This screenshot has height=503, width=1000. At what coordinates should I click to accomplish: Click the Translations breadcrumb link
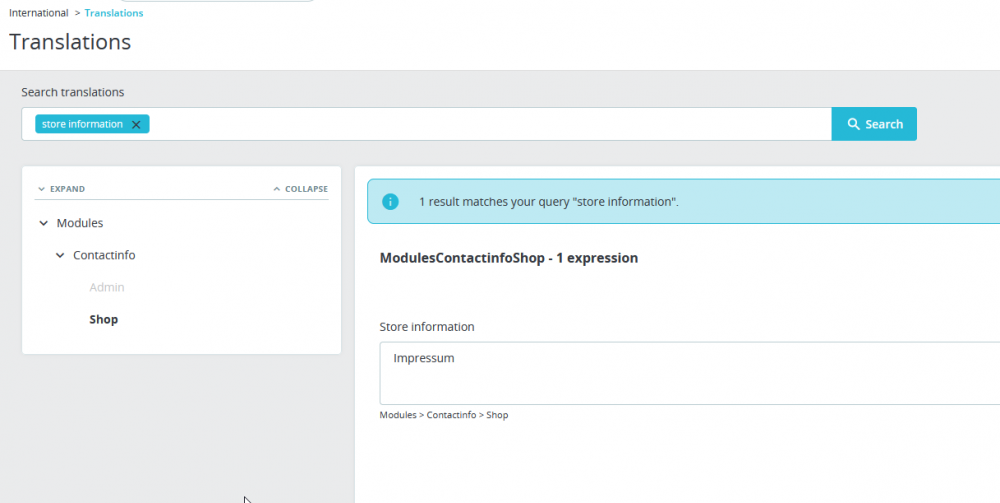click(x=114, y=13)
